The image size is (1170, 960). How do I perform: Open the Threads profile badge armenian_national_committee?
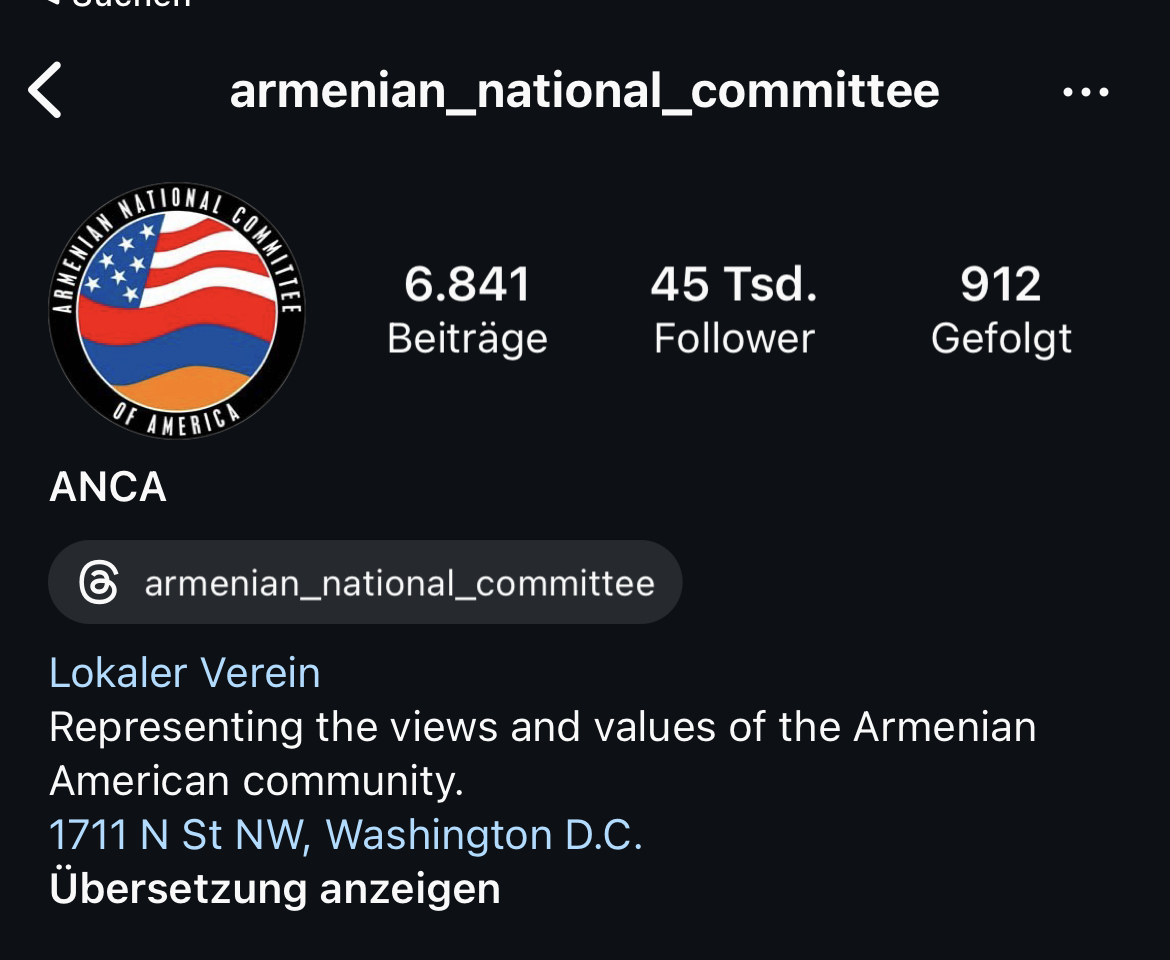tap(365, 583)
